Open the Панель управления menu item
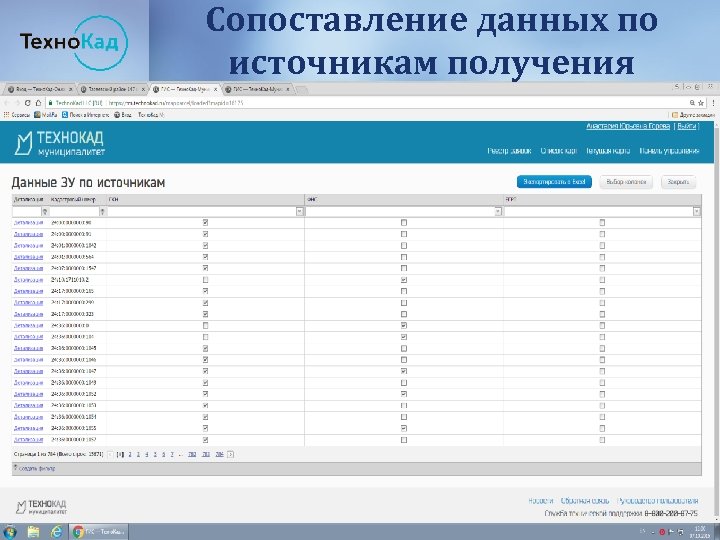Screen dimensions: 720x540 coord(669,151)
